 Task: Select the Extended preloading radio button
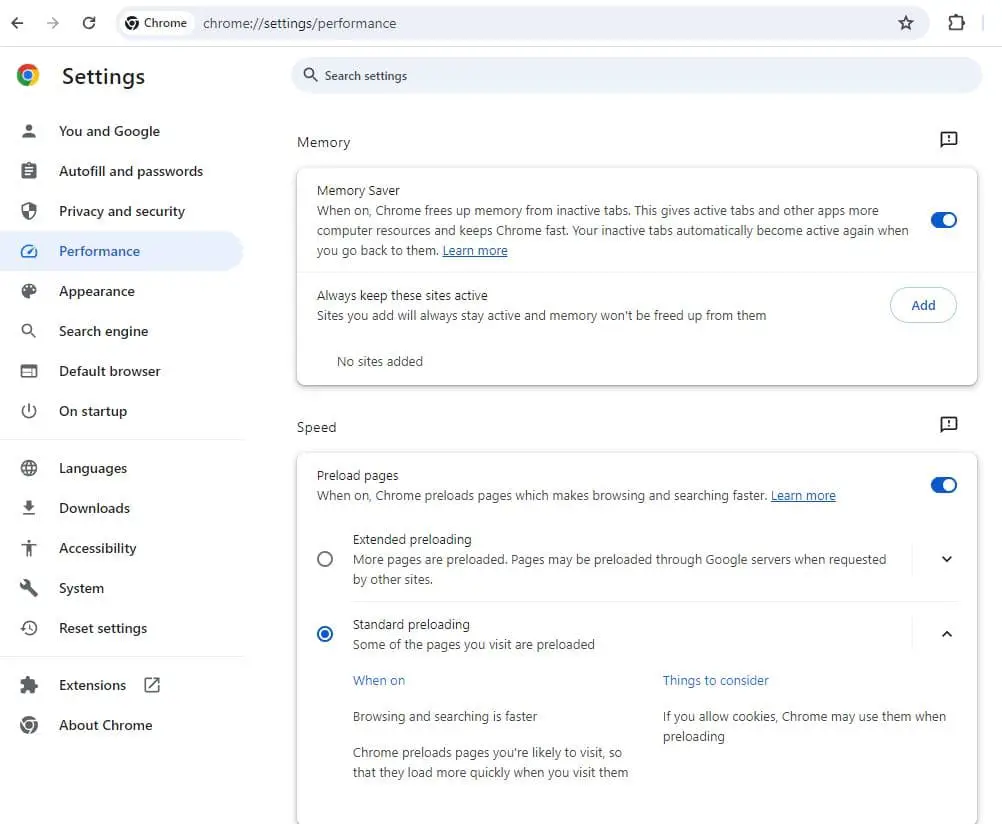point(325,559)
